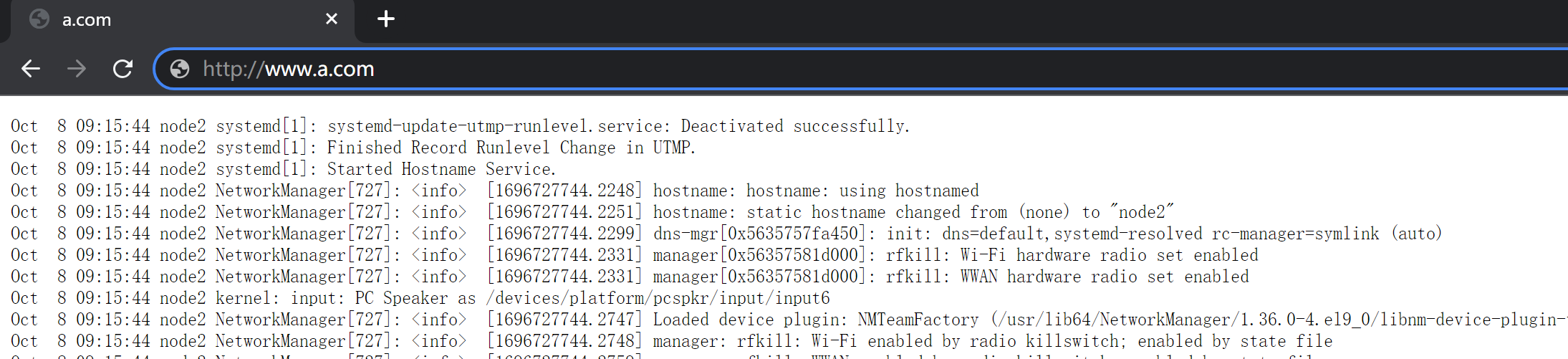Click the forward navigation arrow
1568x359 pixels.
pos(77,69)
